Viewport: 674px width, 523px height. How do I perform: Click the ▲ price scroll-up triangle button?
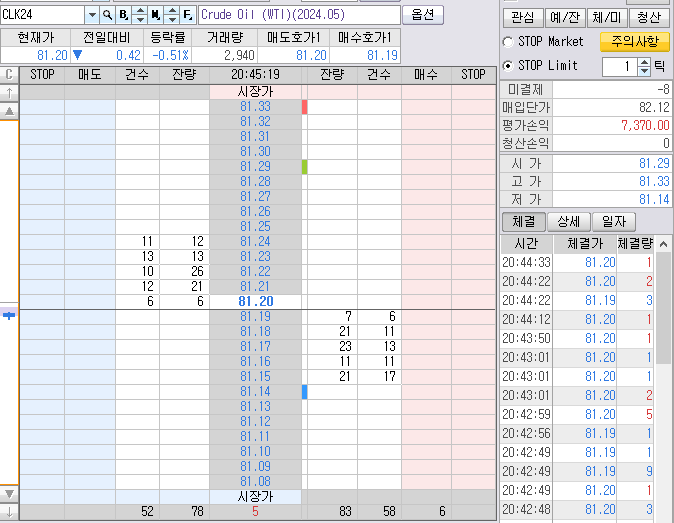coord(9,111)
